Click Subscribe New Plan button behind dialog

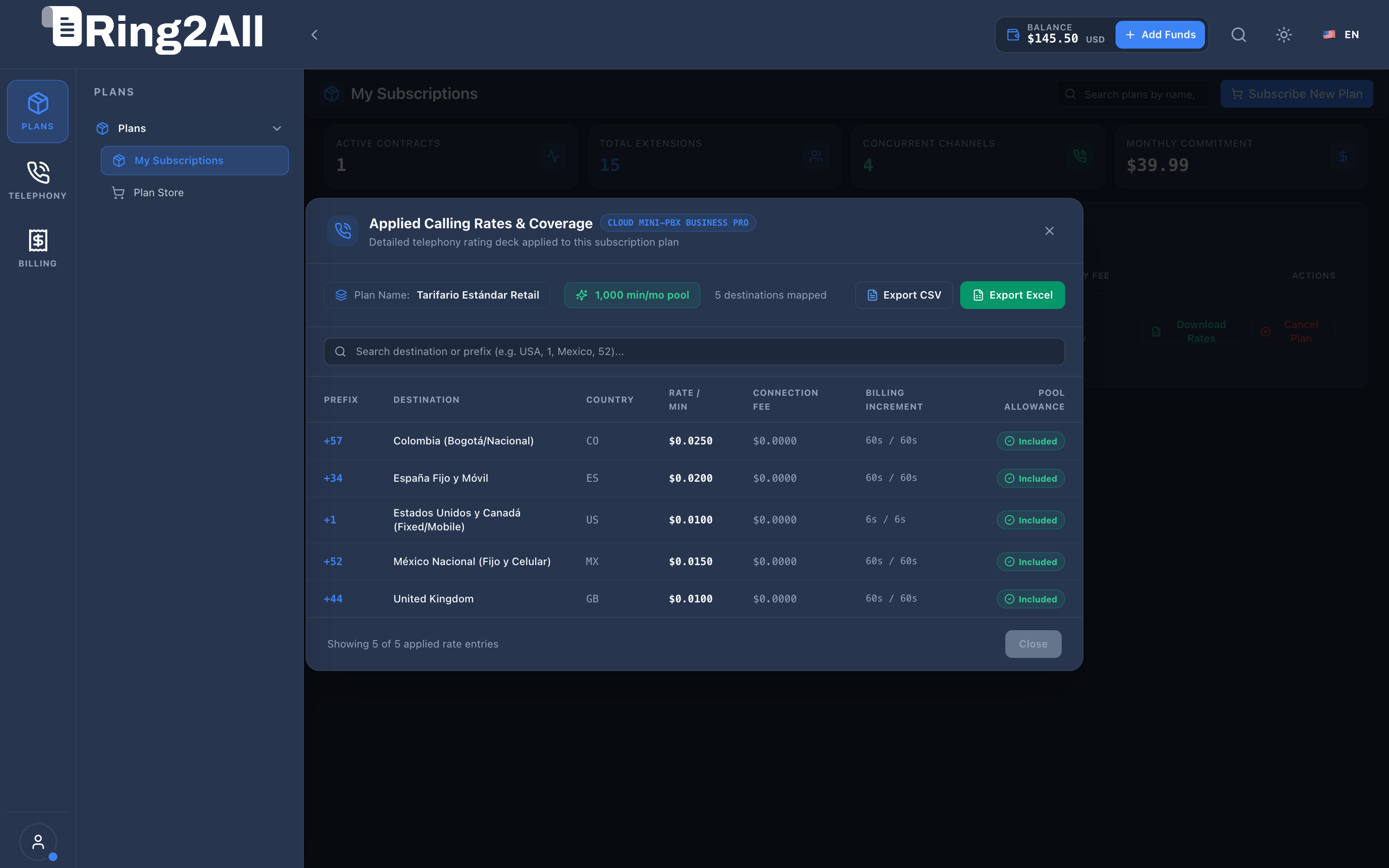coord(1297,94)
